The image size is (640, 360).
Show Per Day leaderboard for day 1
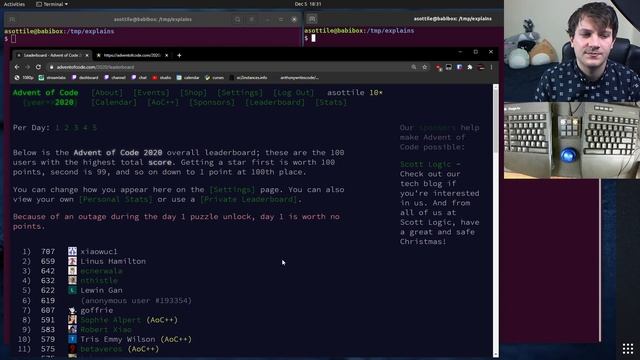pos(58,128)
